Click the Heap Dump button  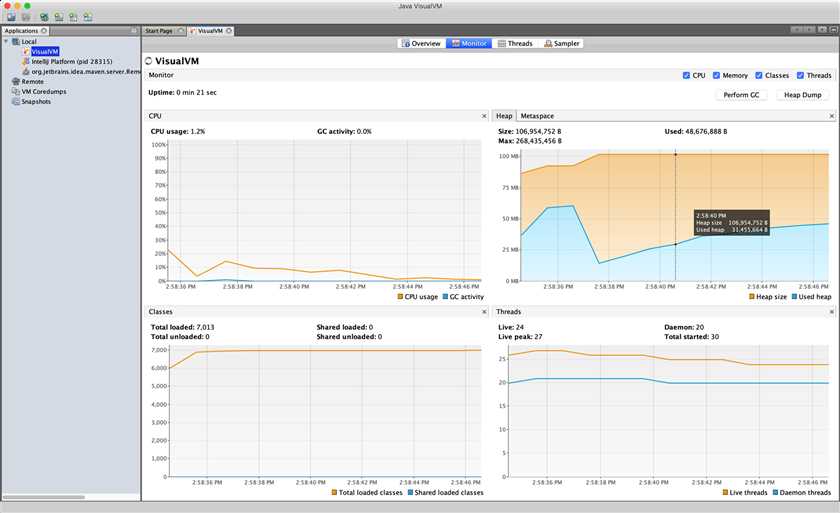[x=802, y=95]
